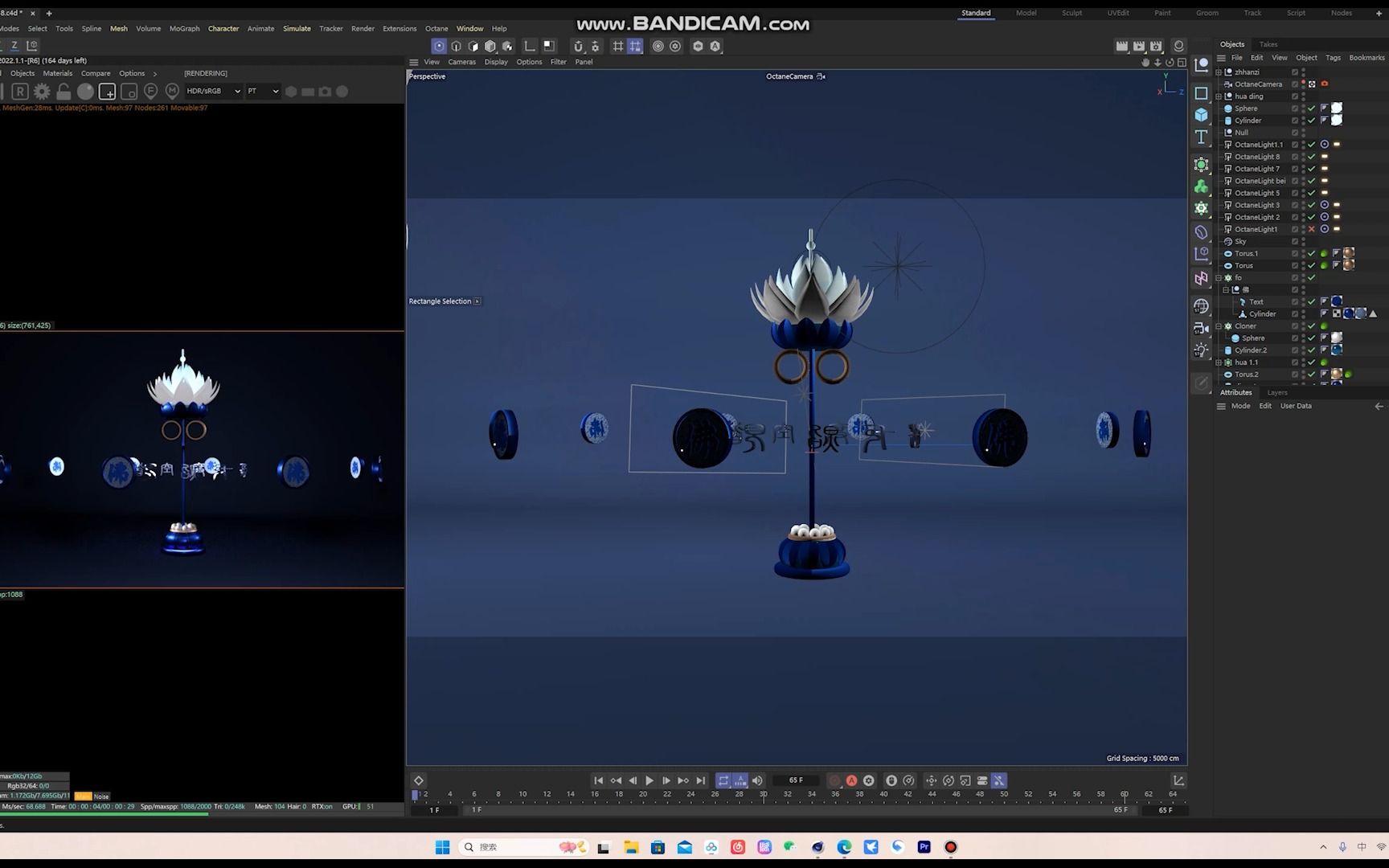
Task: Click the Mode button in the Attributes panel
Action: (x=1240, y=406)
